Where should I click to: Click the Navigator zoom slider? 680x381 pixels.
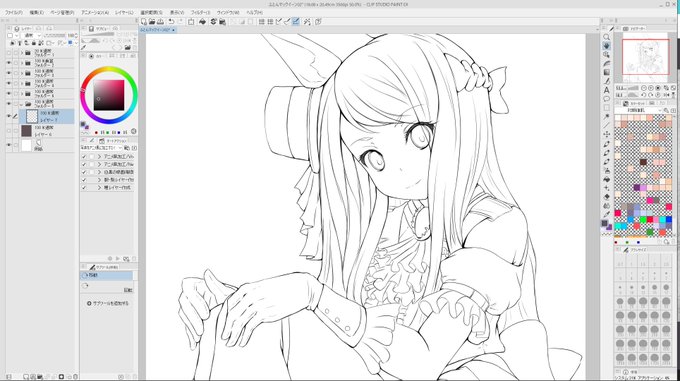(632, 88)
